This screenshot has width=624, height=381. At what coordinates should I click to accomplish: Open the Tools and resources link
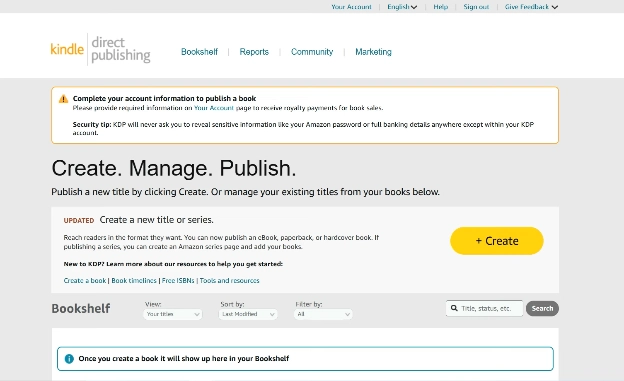tap(229, 281)
